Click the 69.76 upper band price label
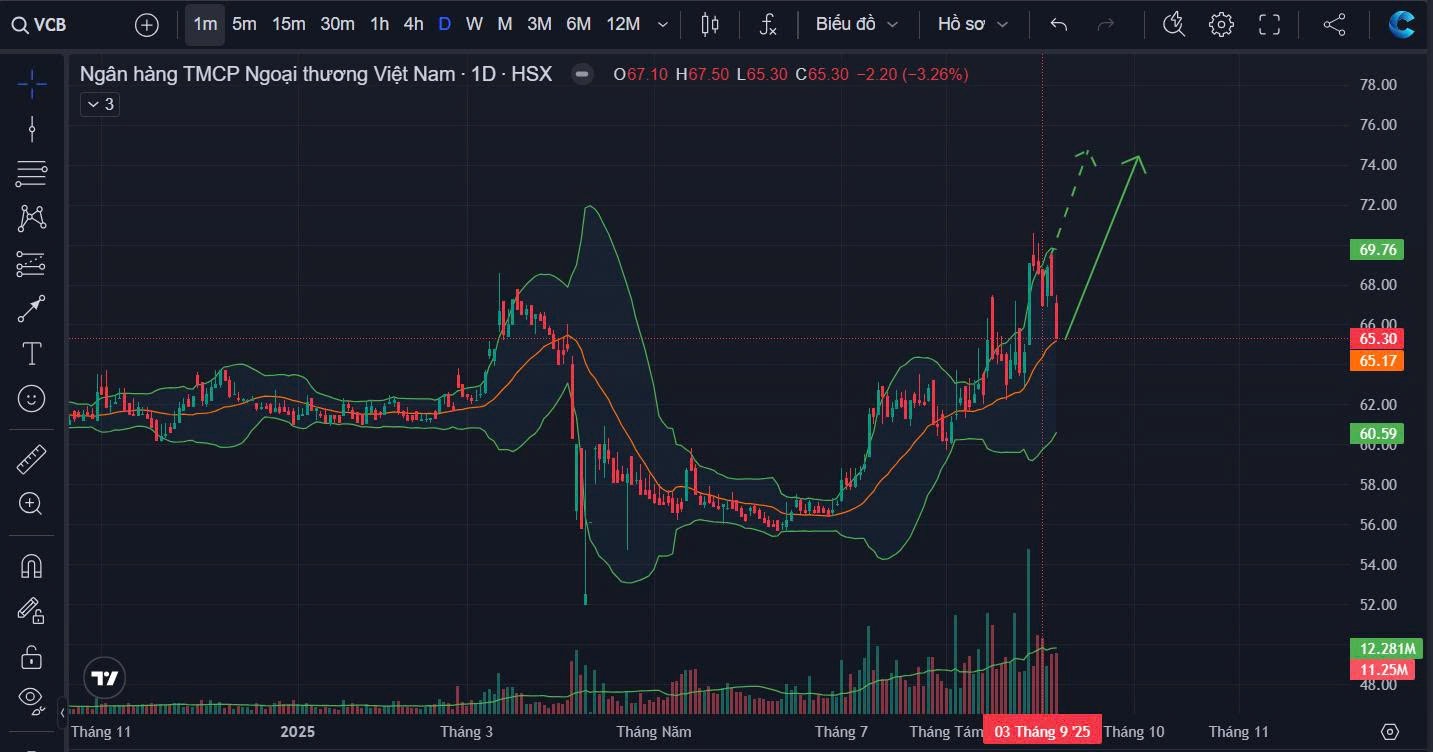Screen dimensions: 1433x752 [1377, 250]
